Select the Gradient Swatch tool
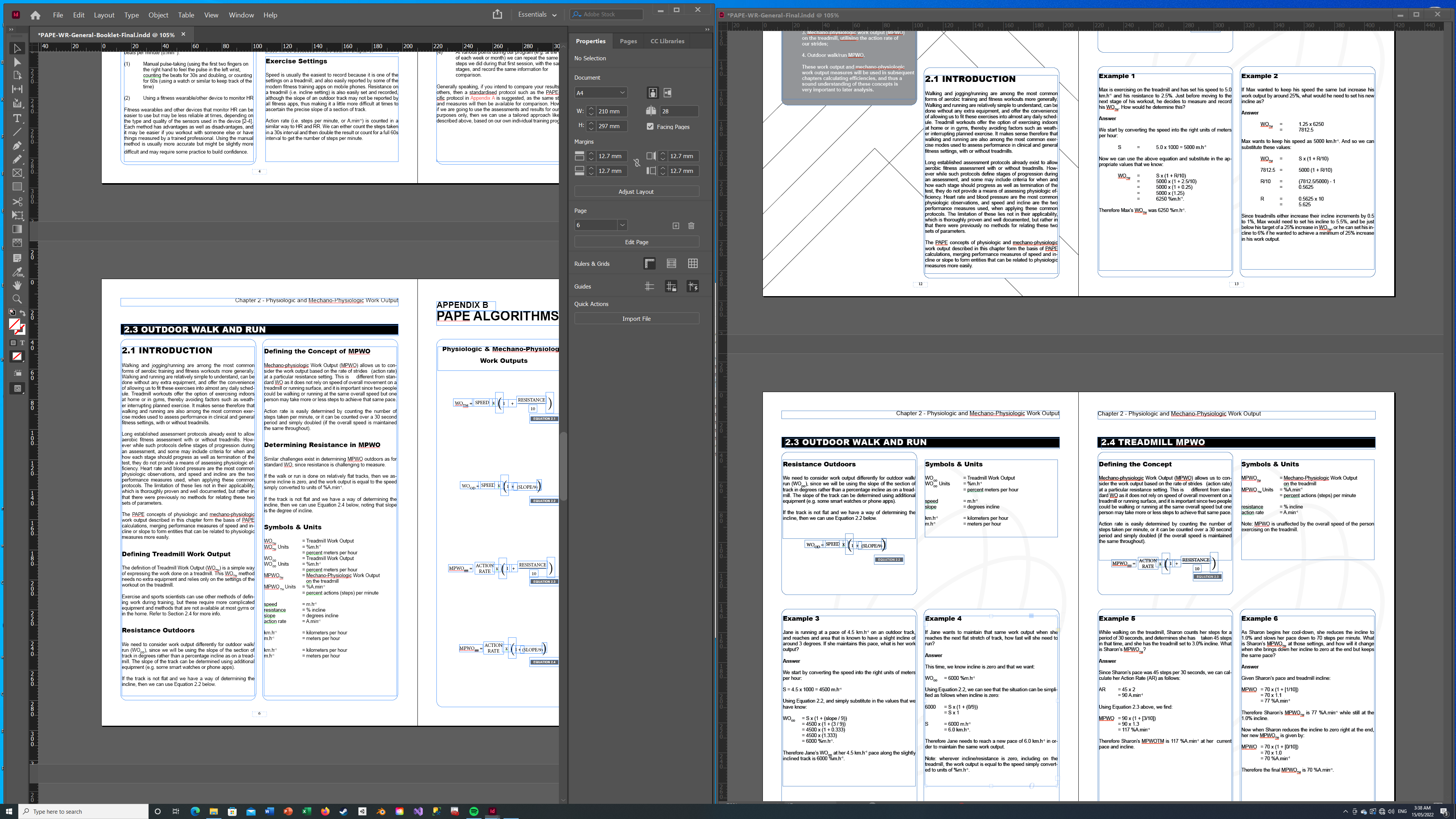Viewport: 1456px width, 819px height. (17, 229)
